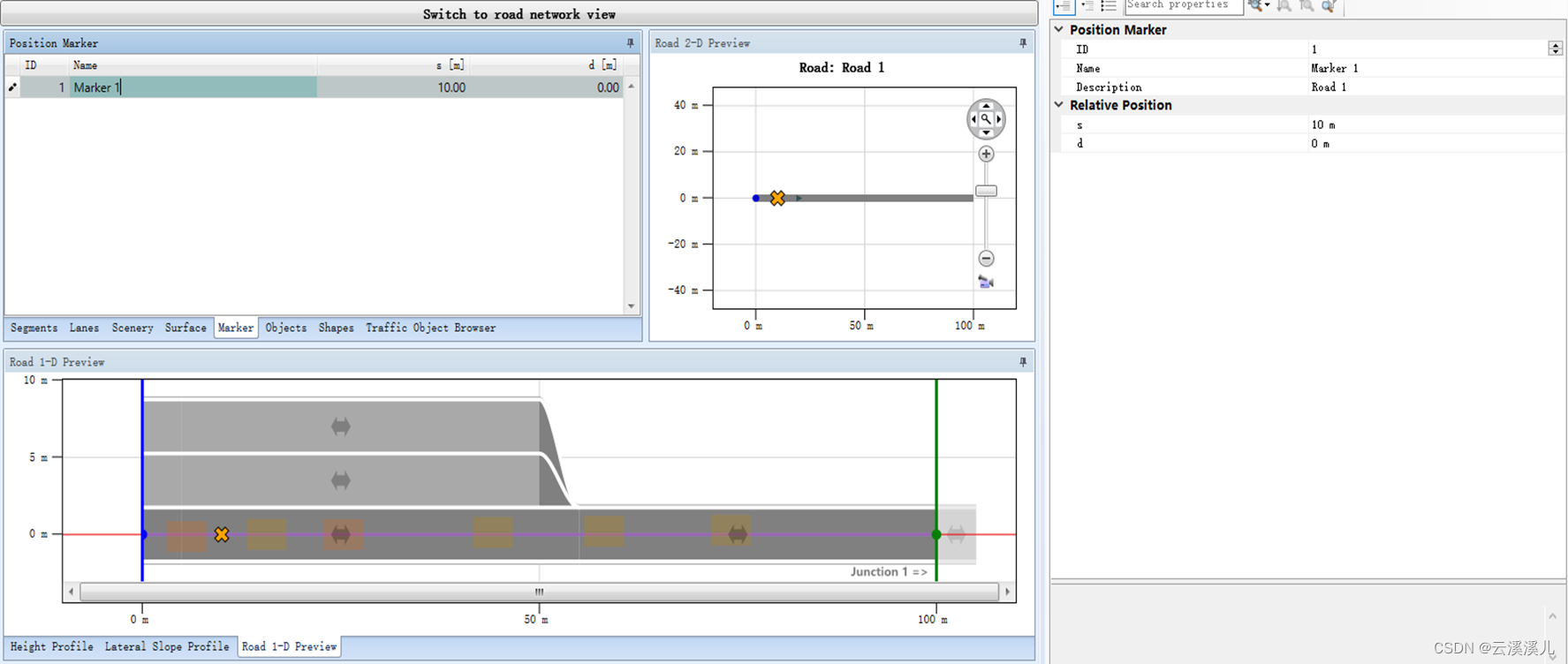Open the Traffic Object Browser tab
This screenshot has height=664, width=1568.
(431, 328)
